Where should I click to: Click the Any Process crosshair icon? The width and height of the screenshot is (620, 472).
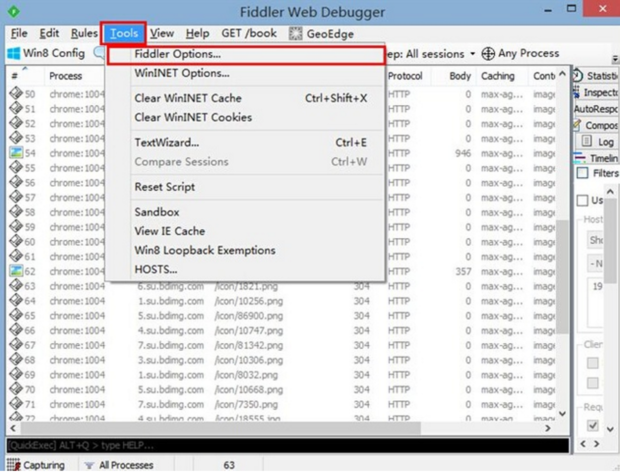pyautogui.click(x=489, y=53)
